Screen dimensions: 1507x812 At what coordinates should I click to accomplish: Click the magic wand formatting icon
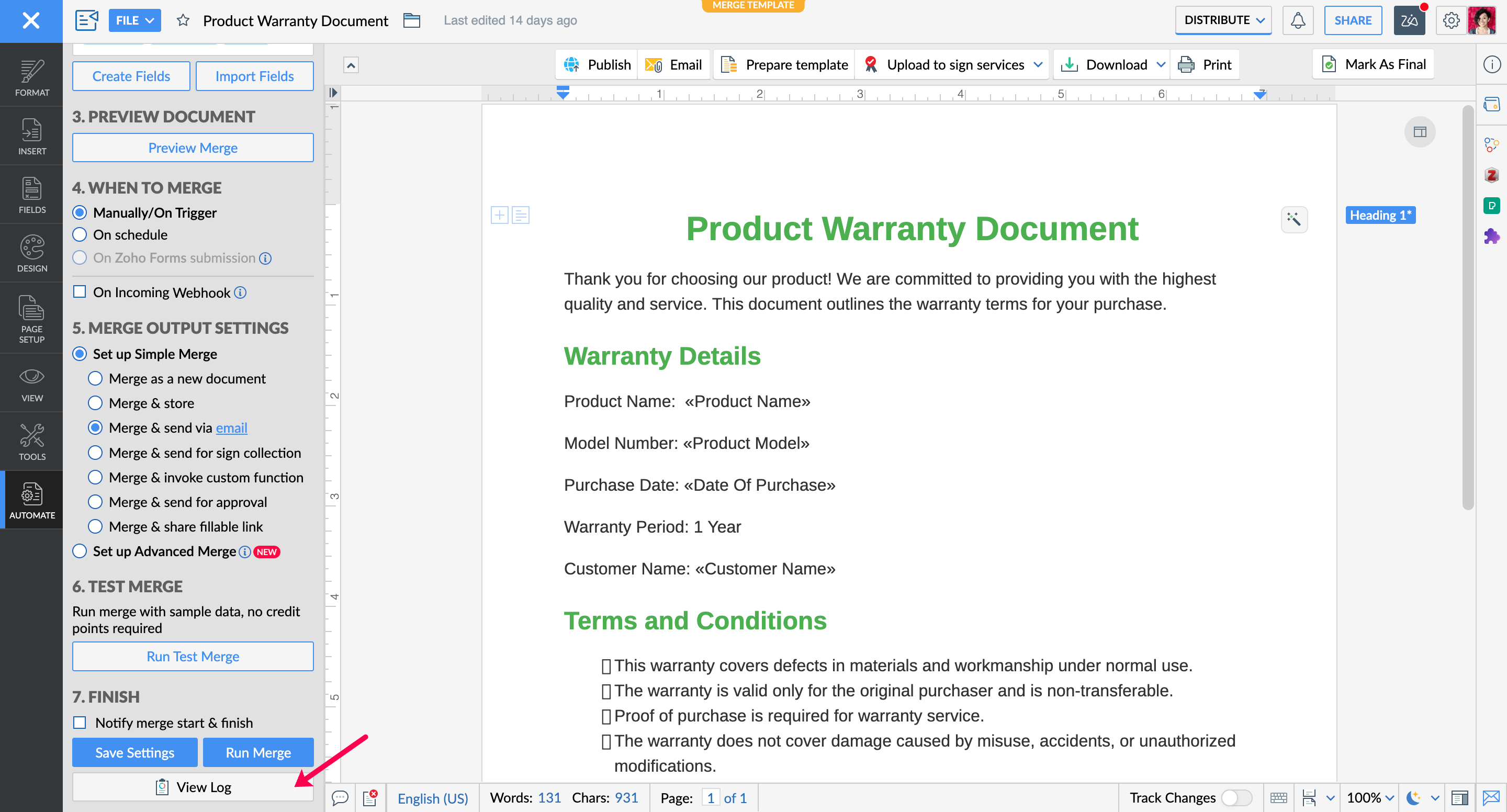tap(1294, 219)
